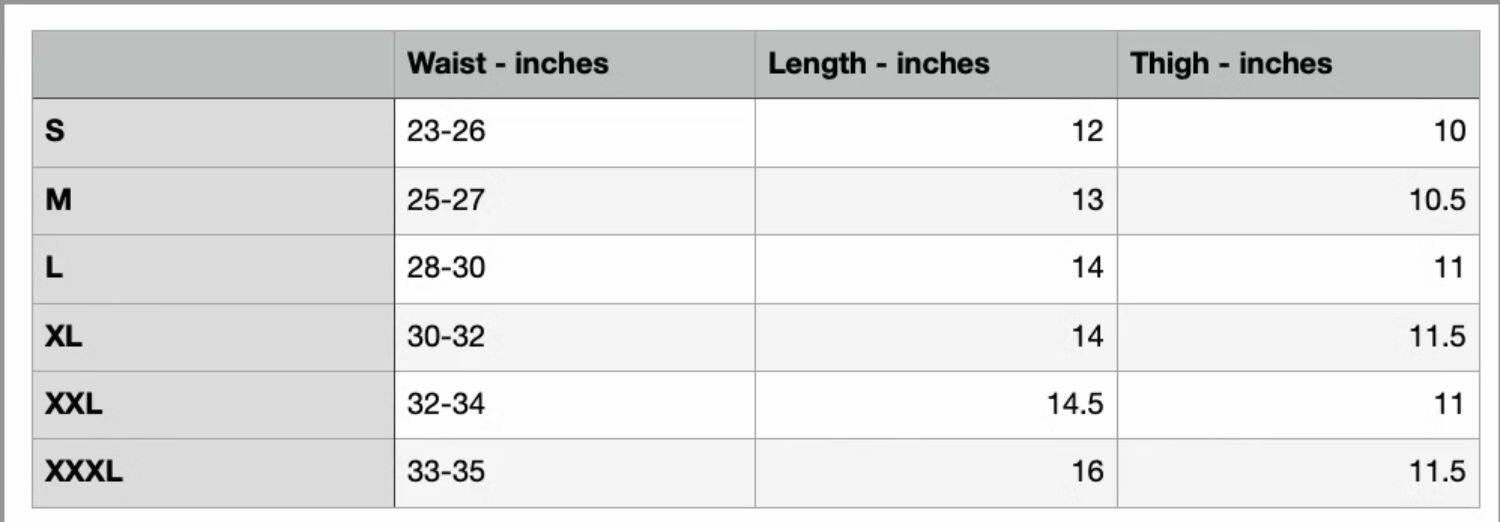Select the L size row header
The width and height of the screenshot is (1500, 522).
[54, 268]
